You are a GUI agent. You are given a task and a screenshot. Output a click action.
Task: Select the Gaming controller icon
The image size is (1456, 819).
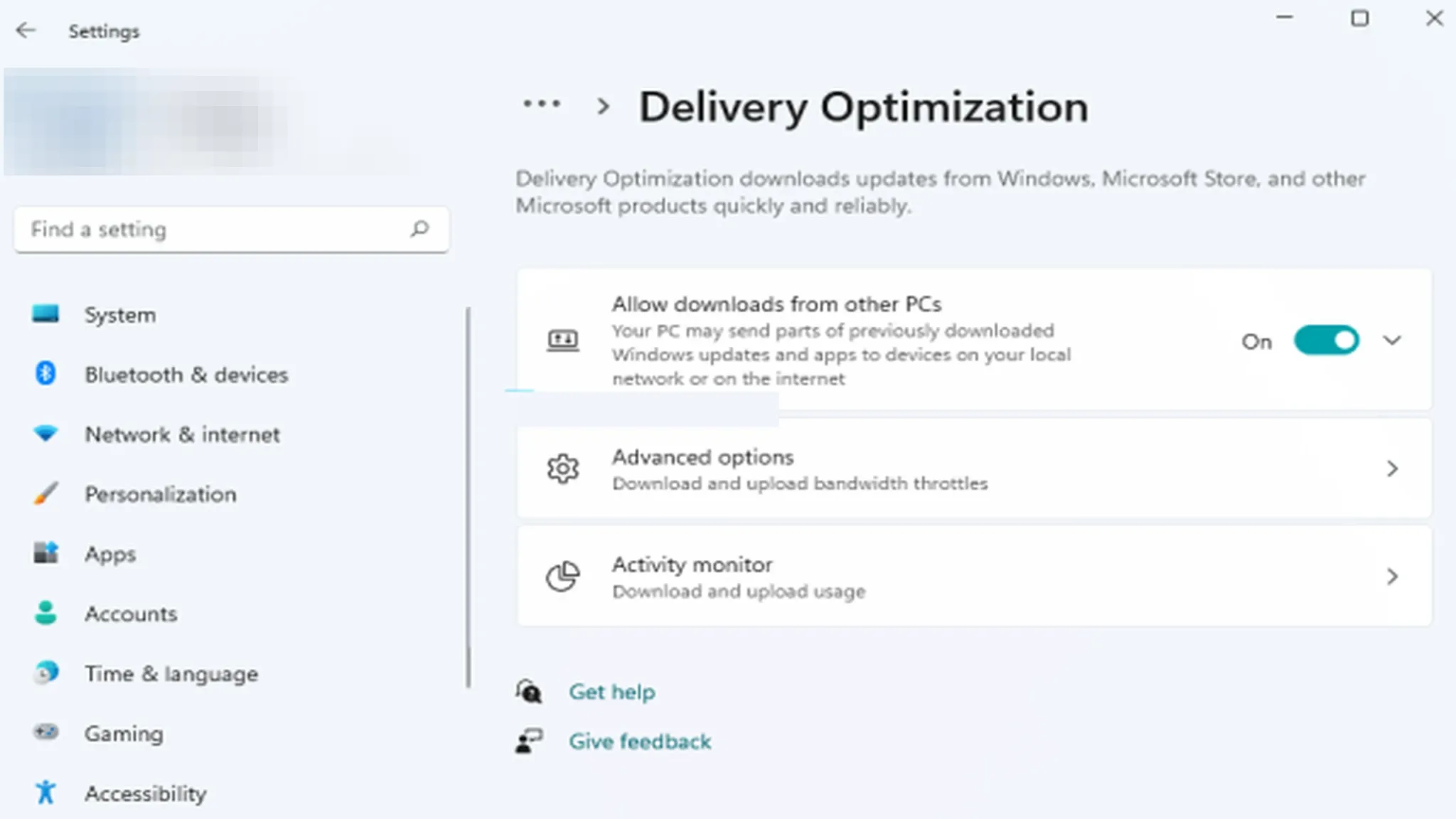pyautogui.click(x=46, y=732)
